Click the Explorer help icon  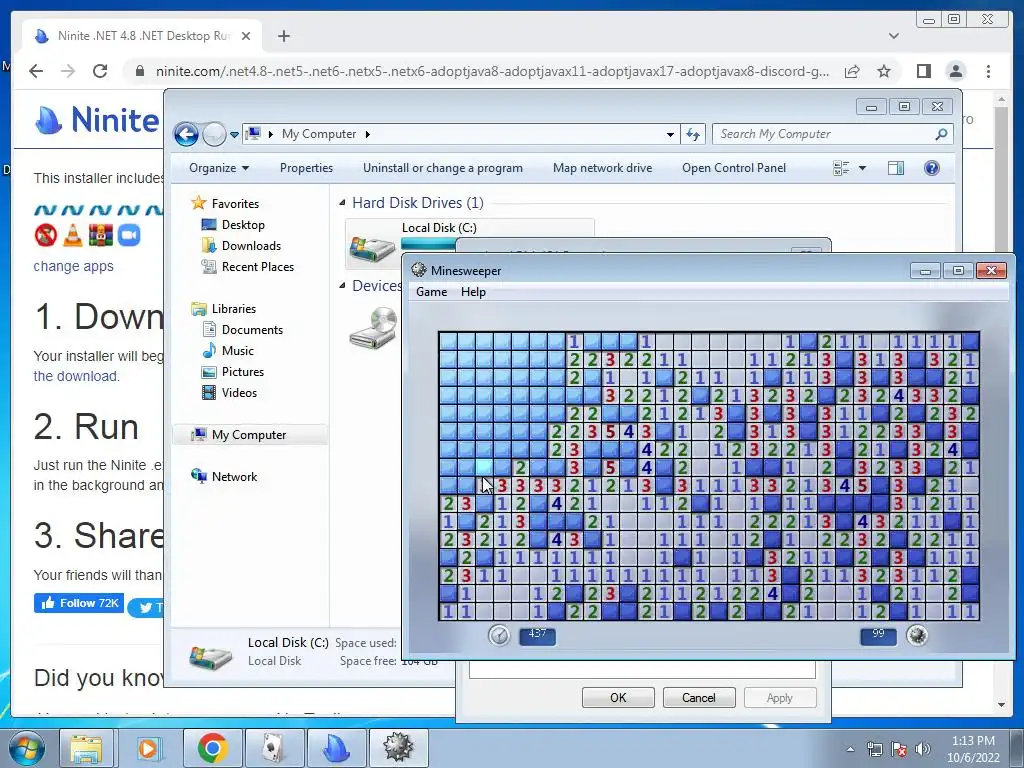[932, 168]
